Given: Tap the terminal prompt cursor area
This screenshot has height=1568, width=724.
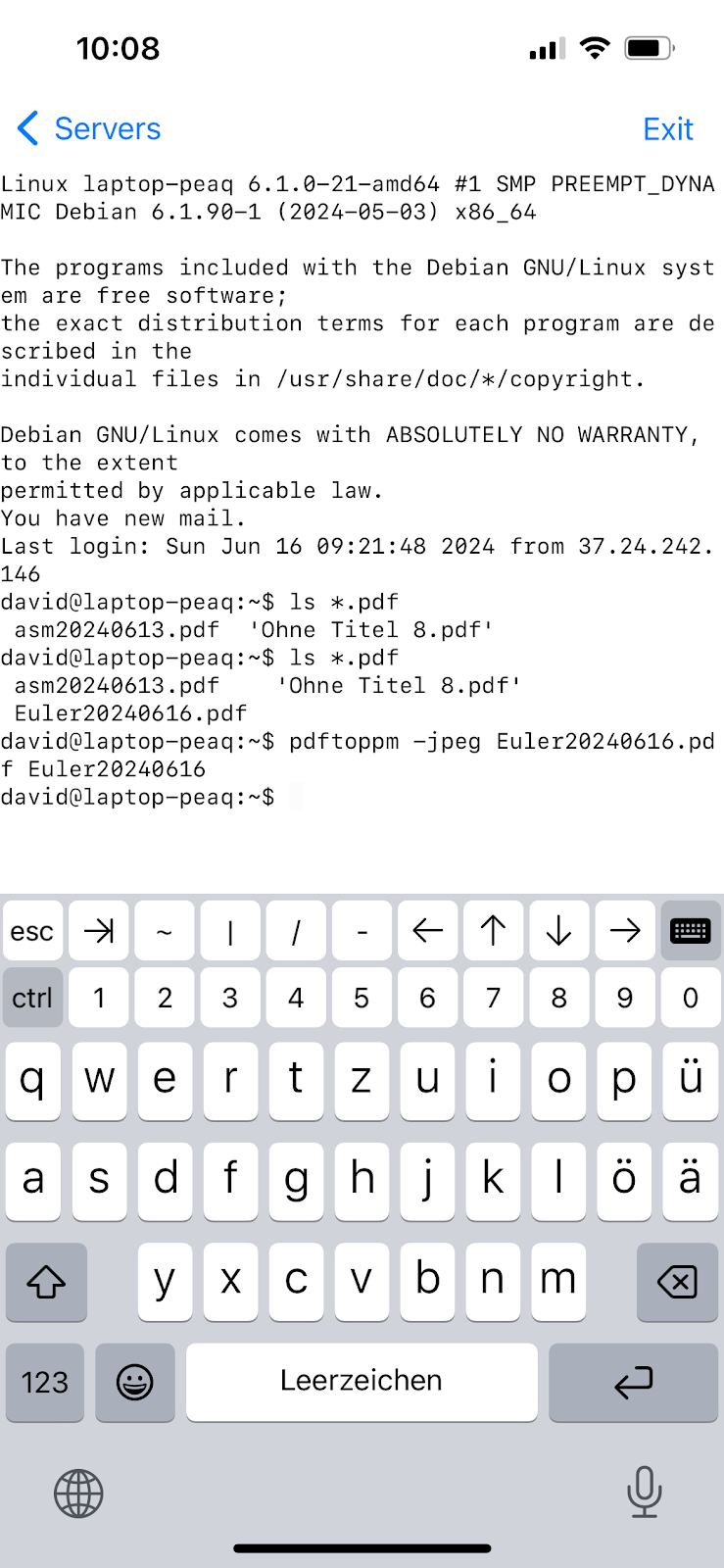Looking at the screenshot, I should pyautogui.click(x=296, y=797).
